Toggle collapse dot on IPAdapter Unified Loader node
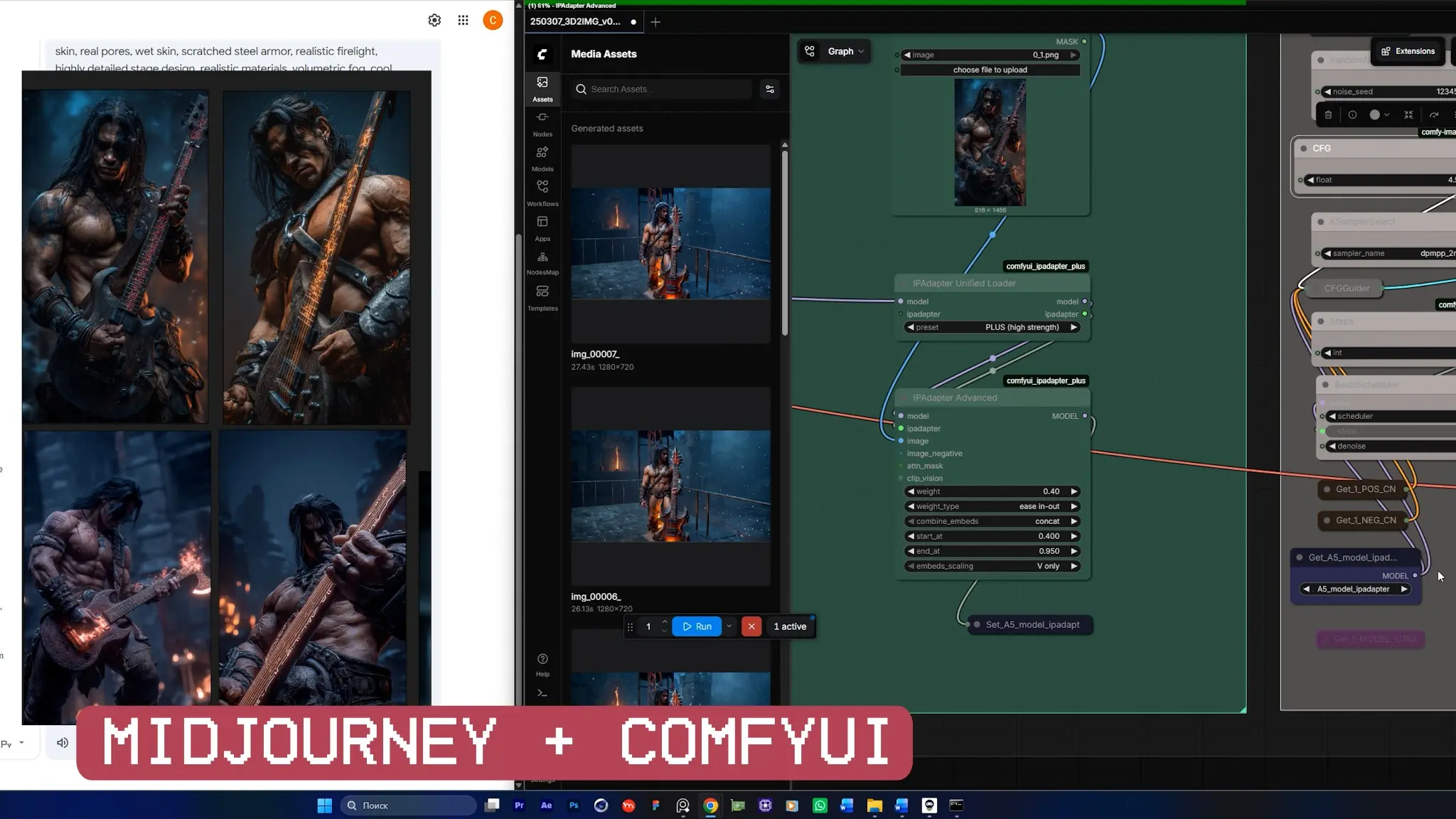Image resolution: width=1456 pixels, height=819 pixels. tap(905, 284)
